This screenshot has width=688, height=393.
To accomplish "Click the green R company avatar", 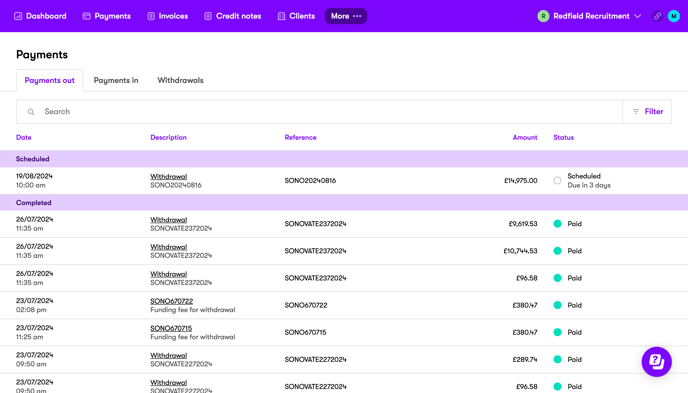I will [x=543, y=16].
